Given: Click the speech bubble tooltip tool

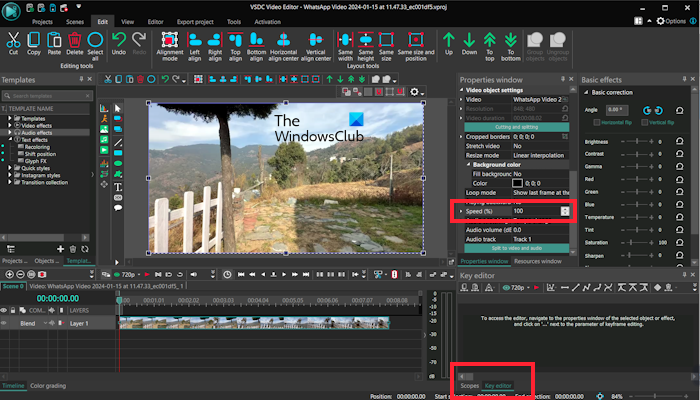Looking at the screenshot, I should [118, 208].
